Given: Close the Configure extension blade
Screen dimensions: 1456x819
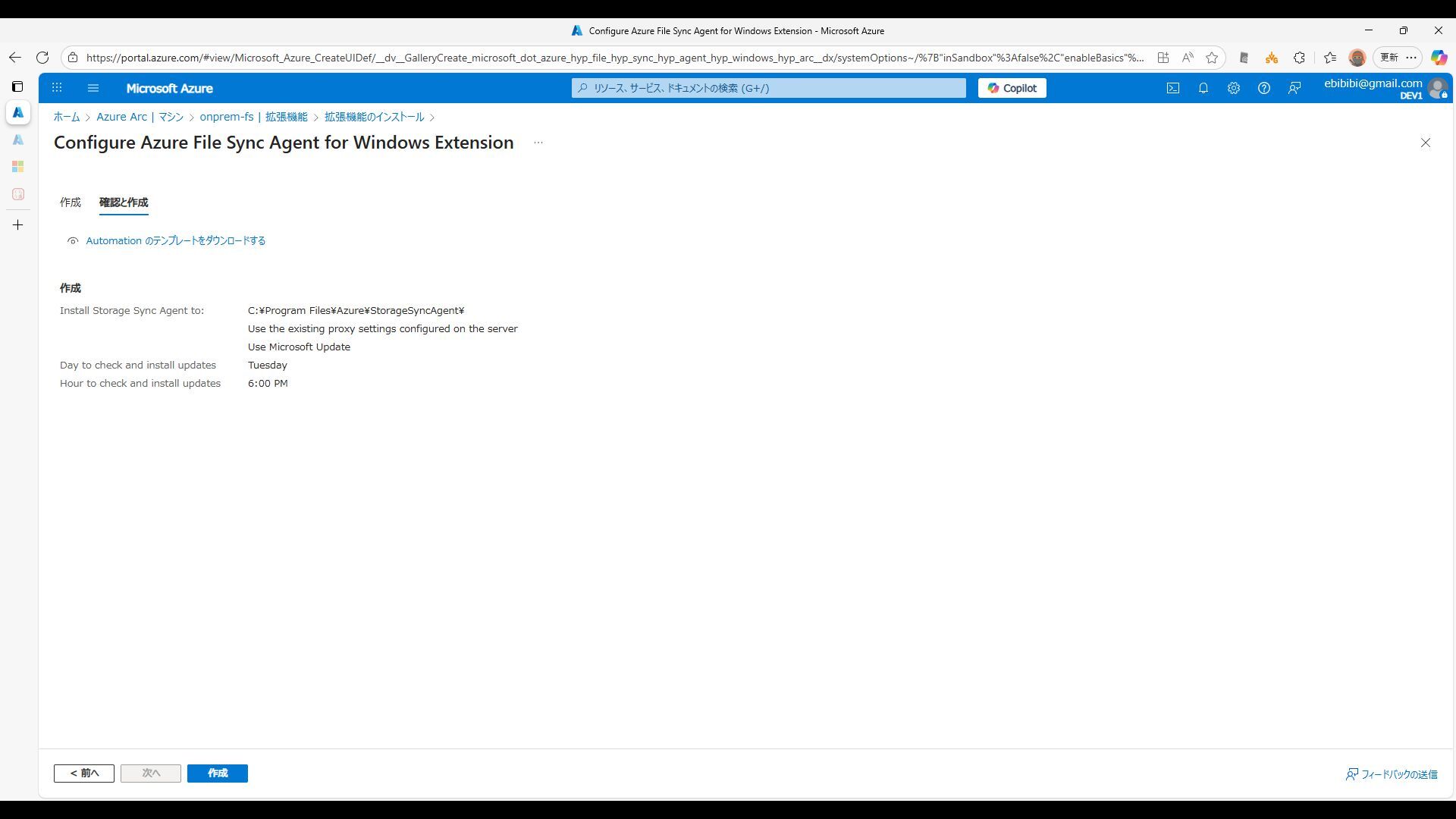Looking at the screenshot, I should [x=1425, y=143].
